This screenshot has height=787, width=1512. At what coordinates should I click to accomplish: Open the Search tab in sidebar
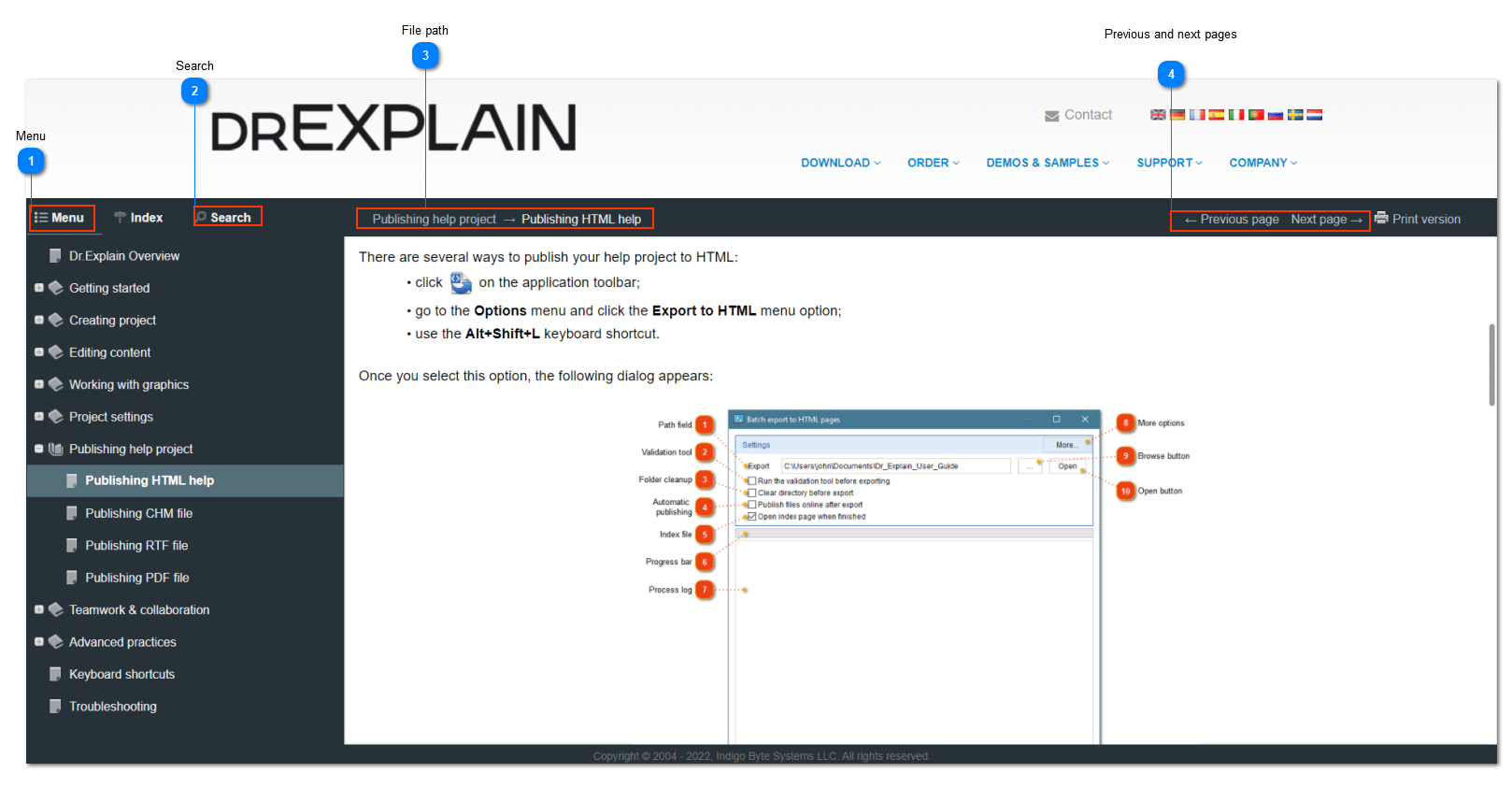[x=229, y=218]
